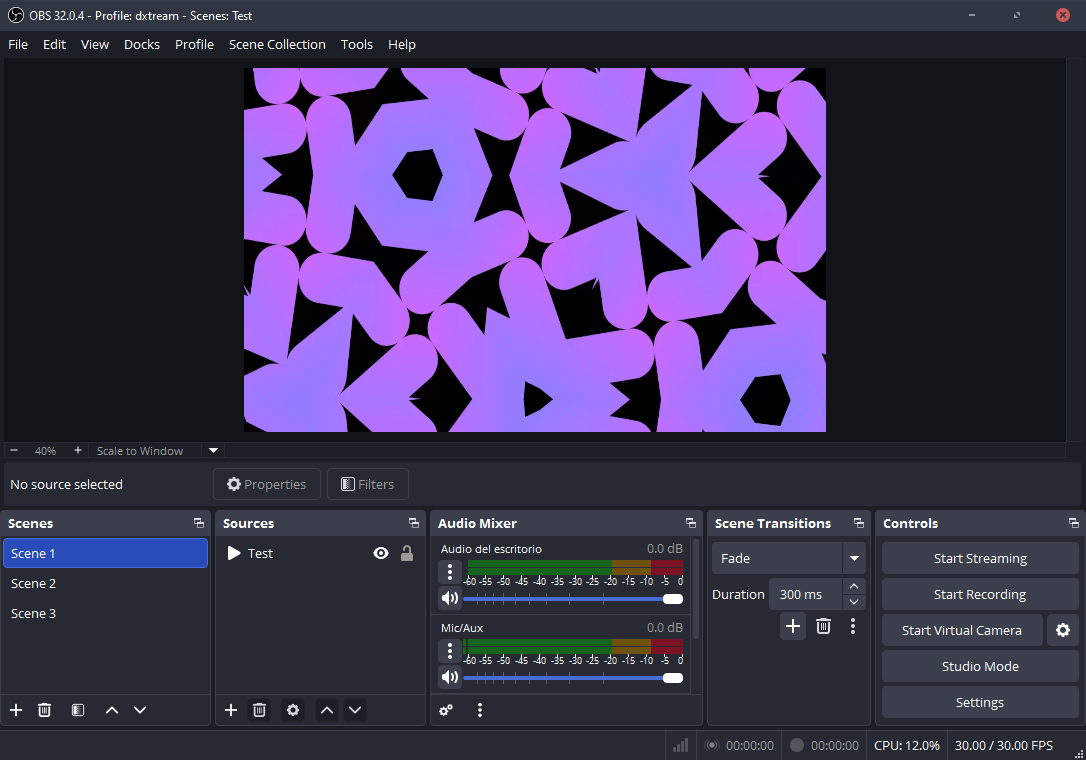Image resolution: width=1086 pixels, height=760 pixels.
Task: Open the Fade transition dropdown
Action: [x=854, y=559]
